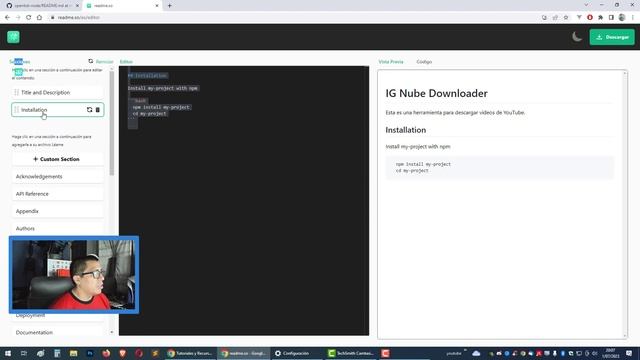Click the webcam overlay thumbnail
Viewport: 640px width, 360px height.
(x=74, y=275)
